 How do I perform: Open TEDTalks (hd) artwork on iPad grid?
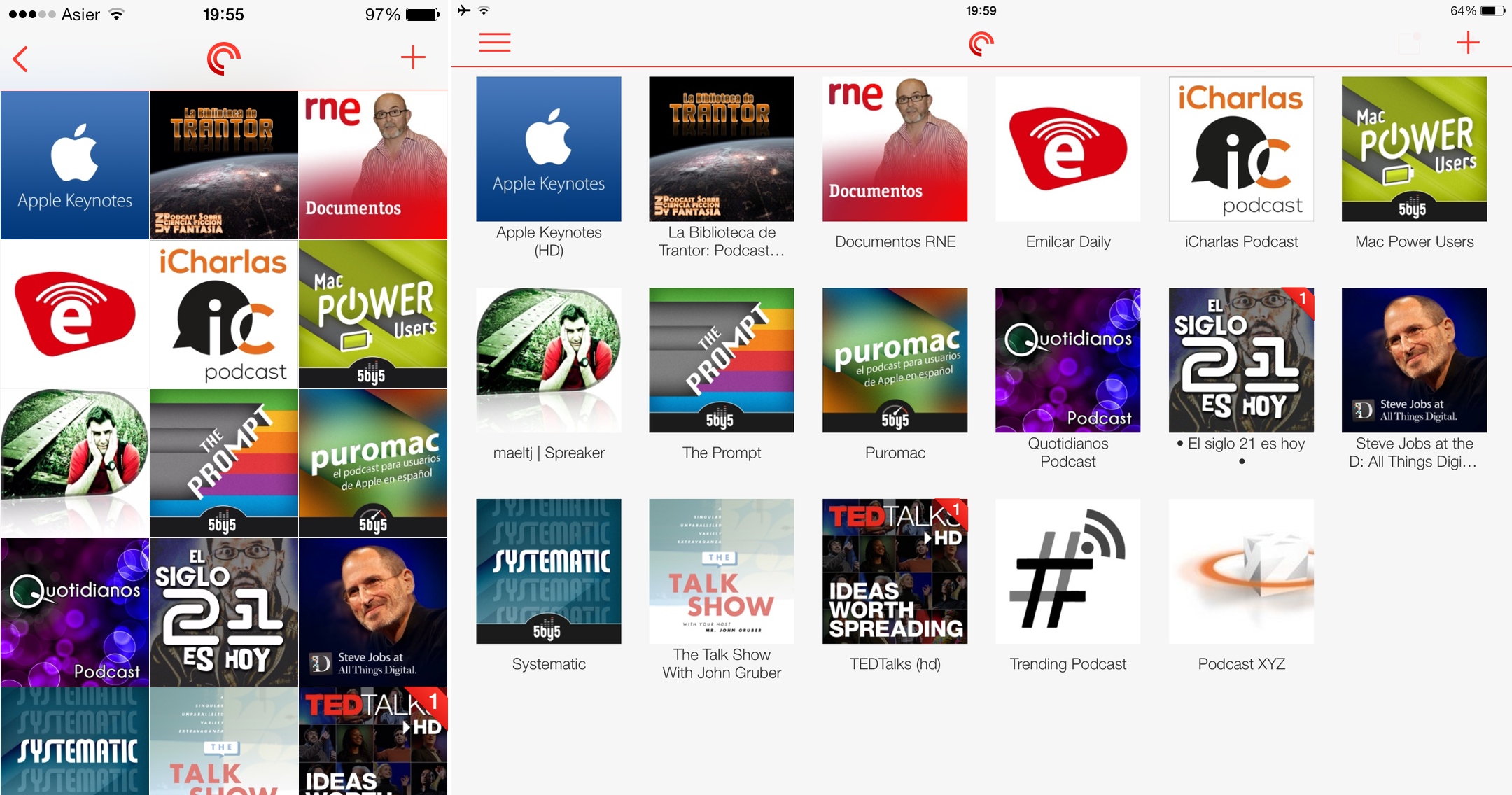tap(895, 571)
